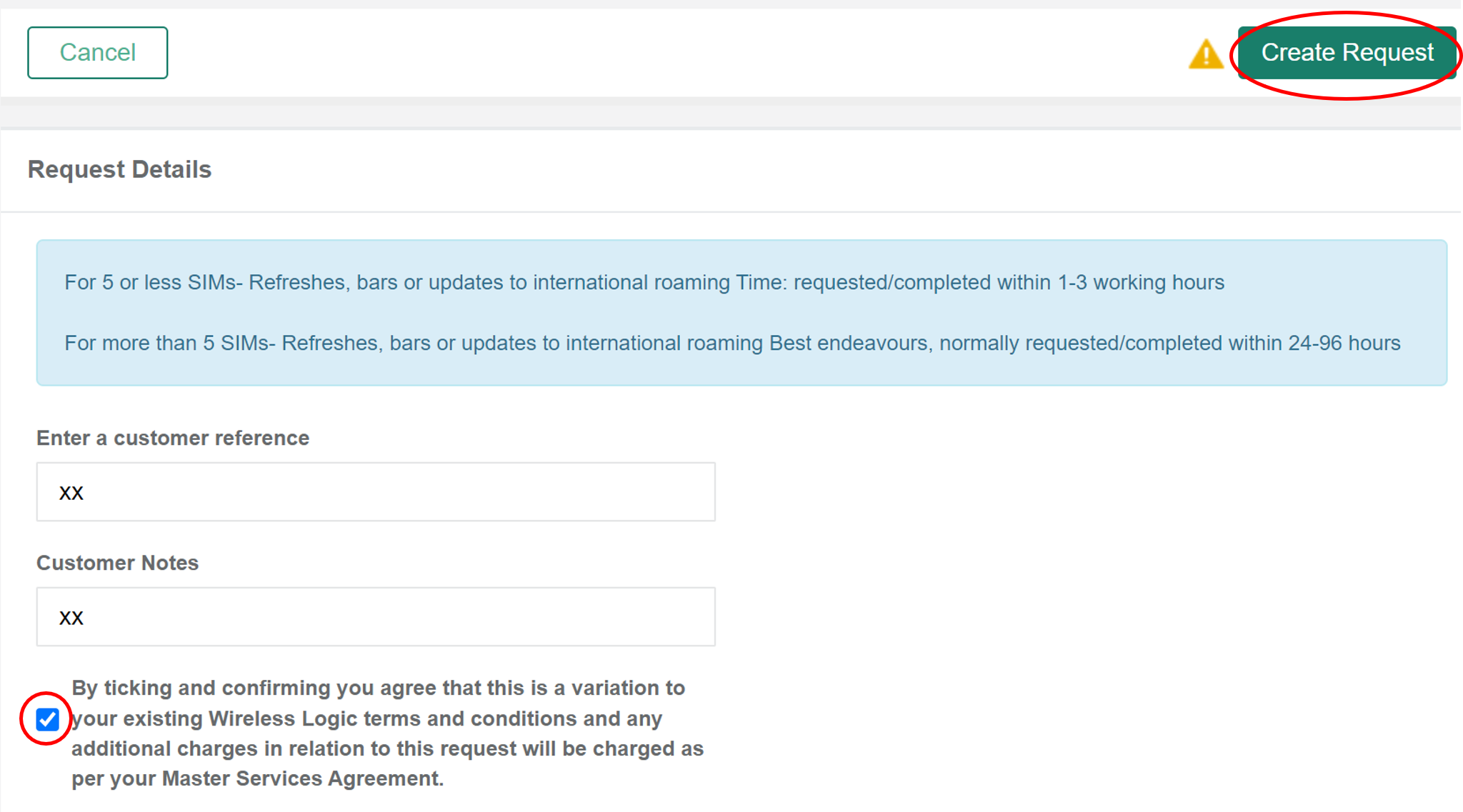Select the Request Details heading
Screen dimensions: 1463x812
click(x=119, y=169)
